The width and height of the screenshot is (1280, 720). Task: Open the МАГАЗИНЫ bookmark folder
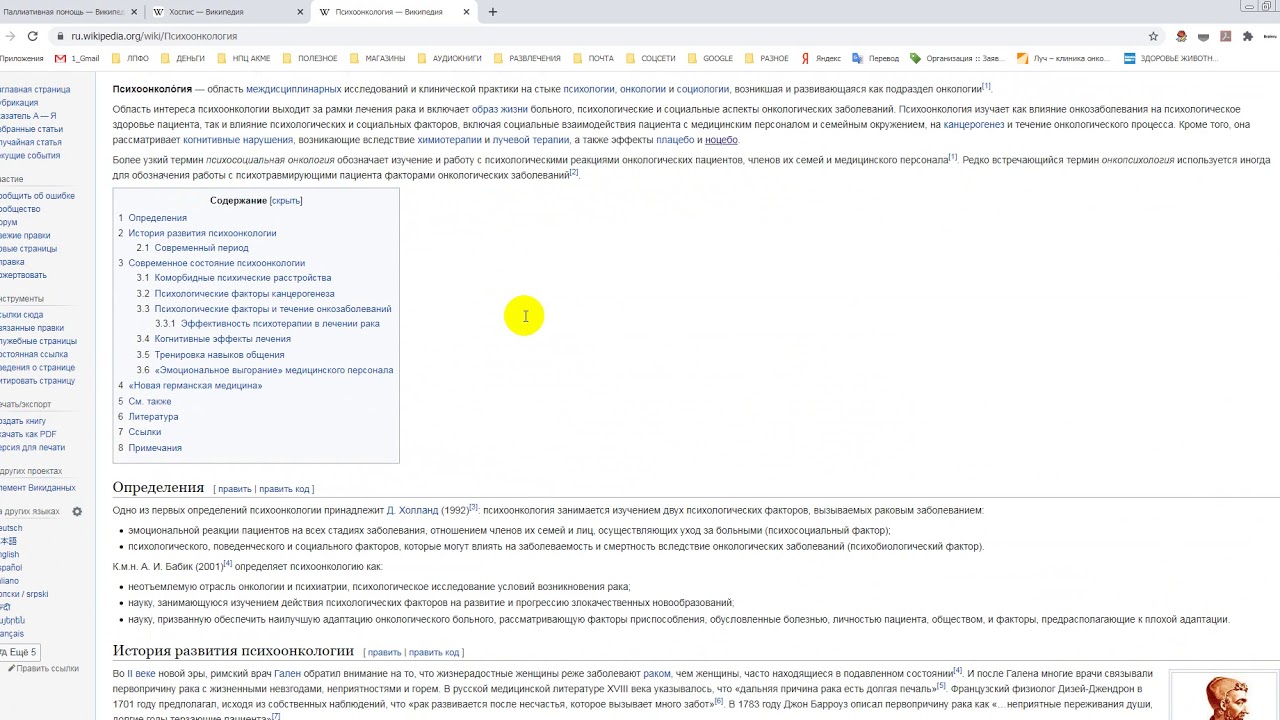[x=378, y=58]
